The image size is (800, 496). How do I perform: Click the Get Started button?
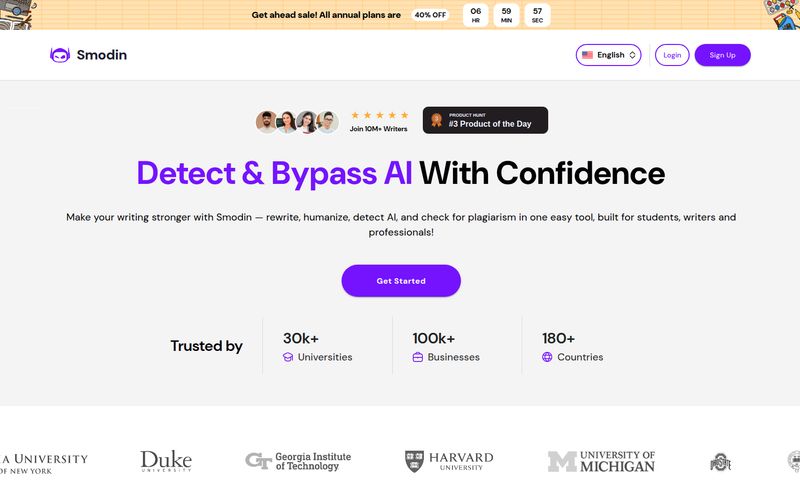click(x=401, y=281)
